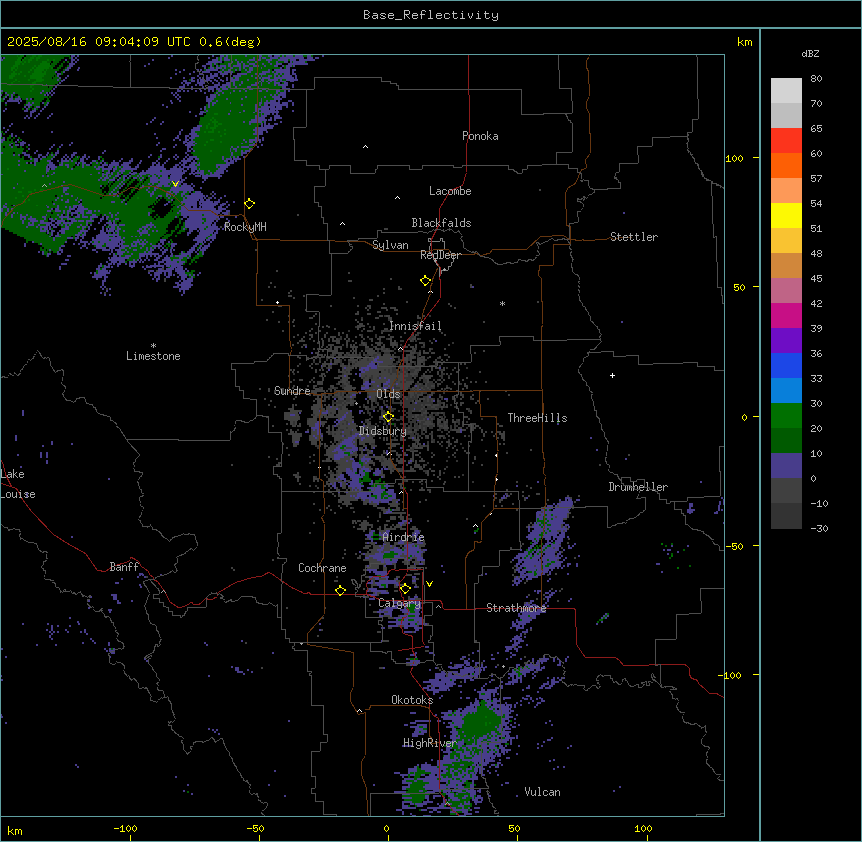Select the white plus marker west of Drumheller

pyautogui.click(x=612, y=375)
